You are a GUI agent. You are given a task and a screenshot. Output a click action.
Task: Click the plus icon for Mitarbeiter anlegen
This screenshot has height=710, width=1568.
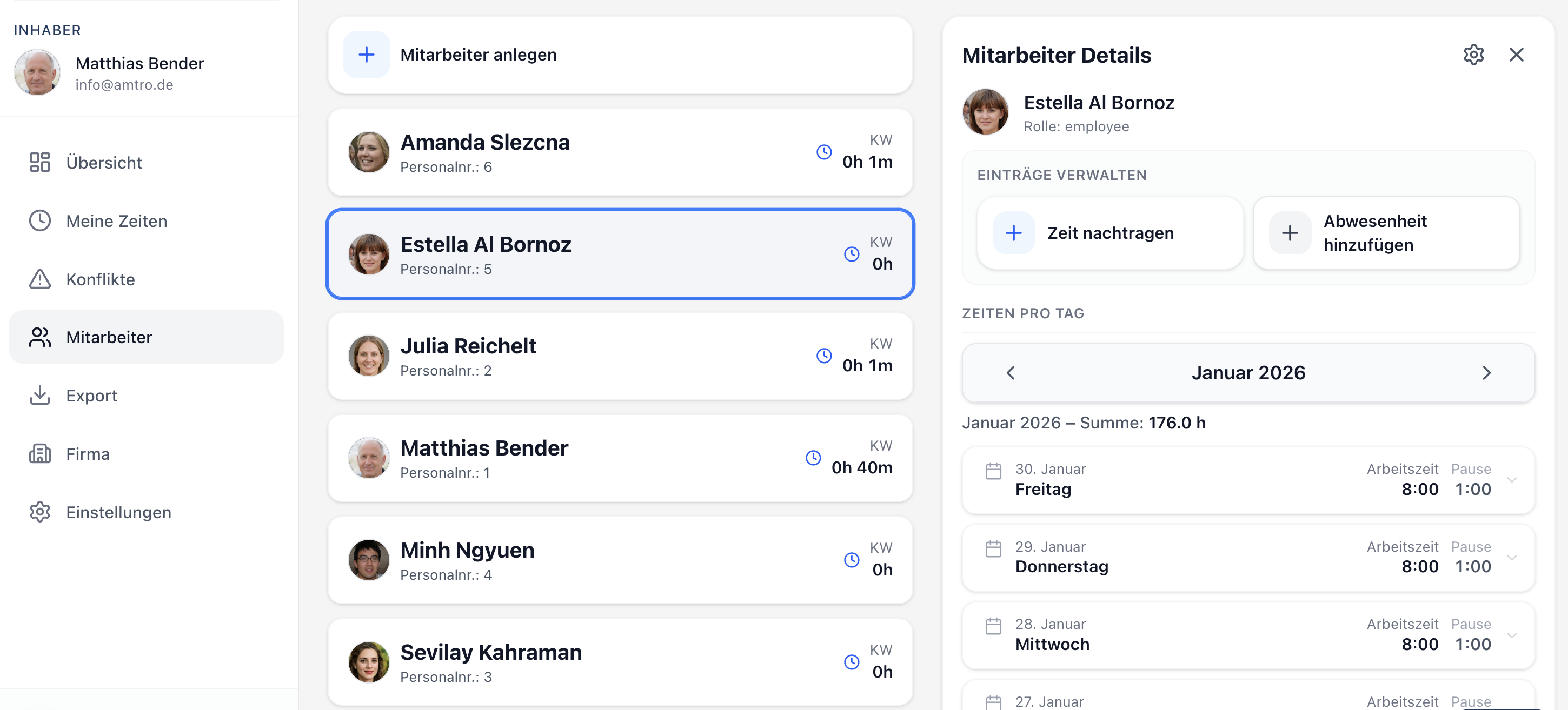click(367, 55)
